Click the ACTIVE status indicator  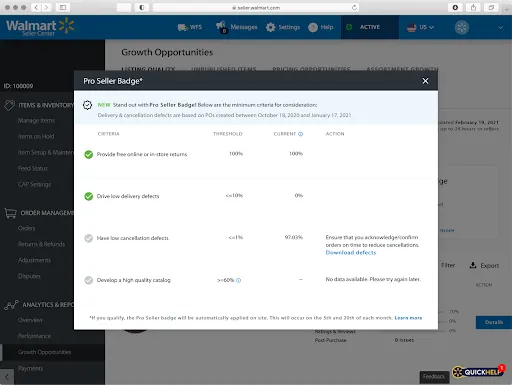(x=369, y=27)
